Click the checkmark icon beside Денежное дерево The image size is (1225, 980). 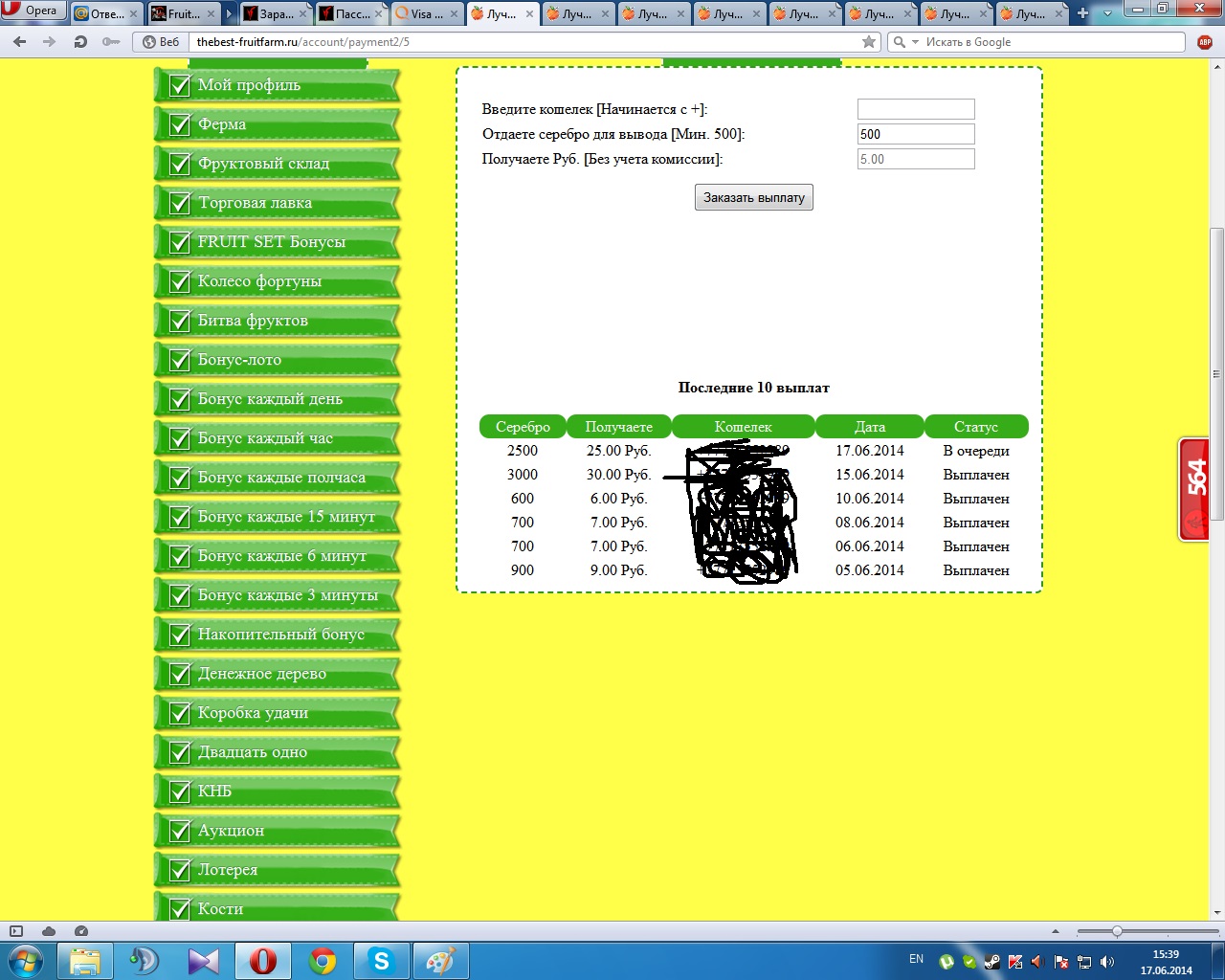click(x=179, y=674)
